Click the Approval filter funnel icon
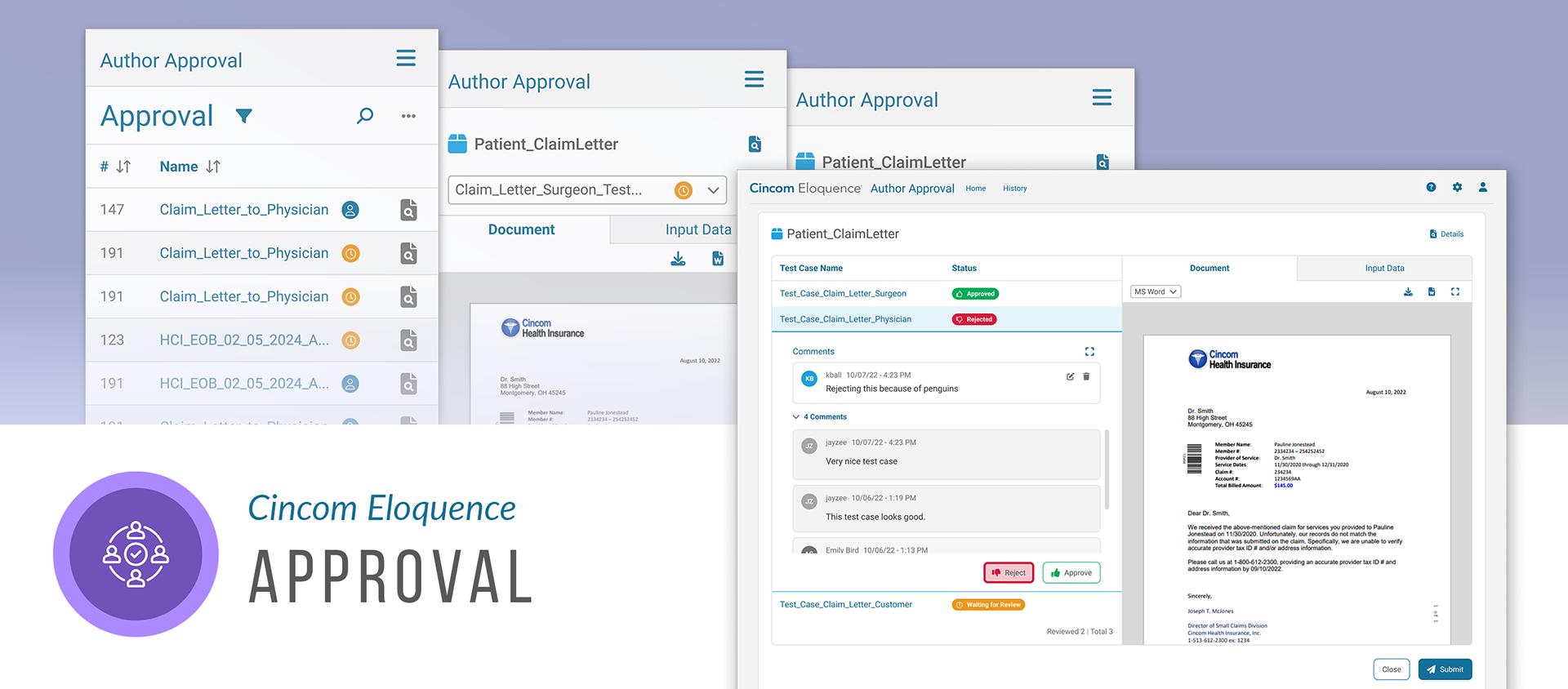 (243, 116)
